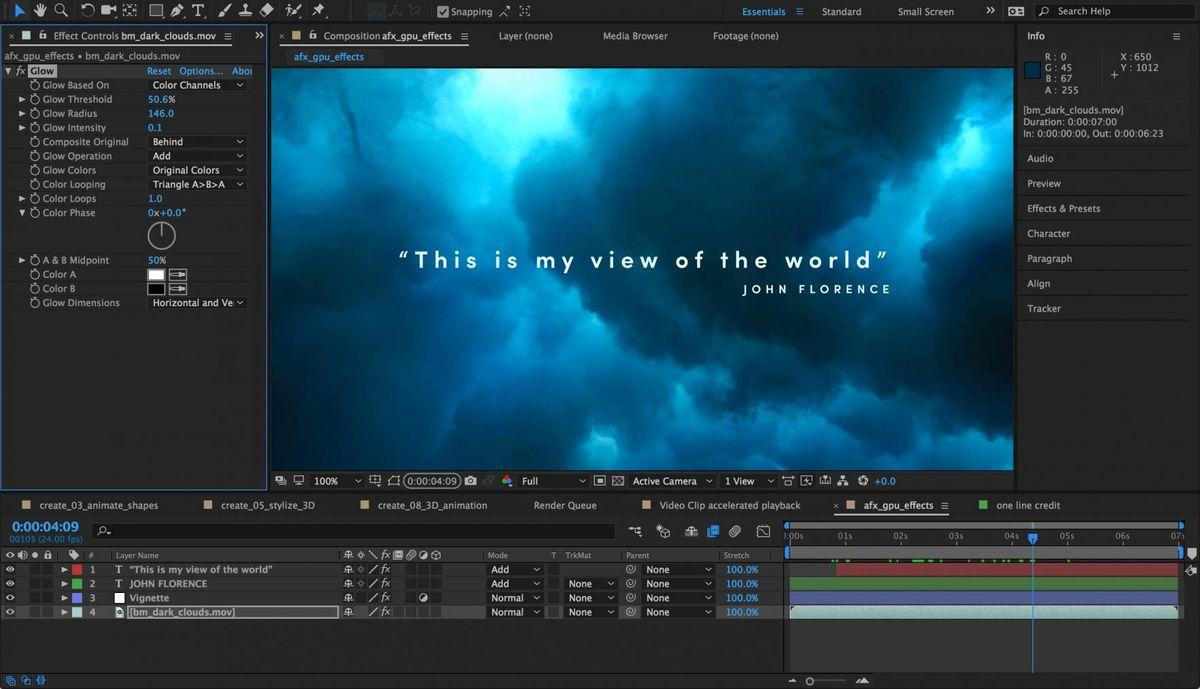1200x689 pixels.
Task: Select the Puppet Pin tool
Action: click(x=318, y=11)
